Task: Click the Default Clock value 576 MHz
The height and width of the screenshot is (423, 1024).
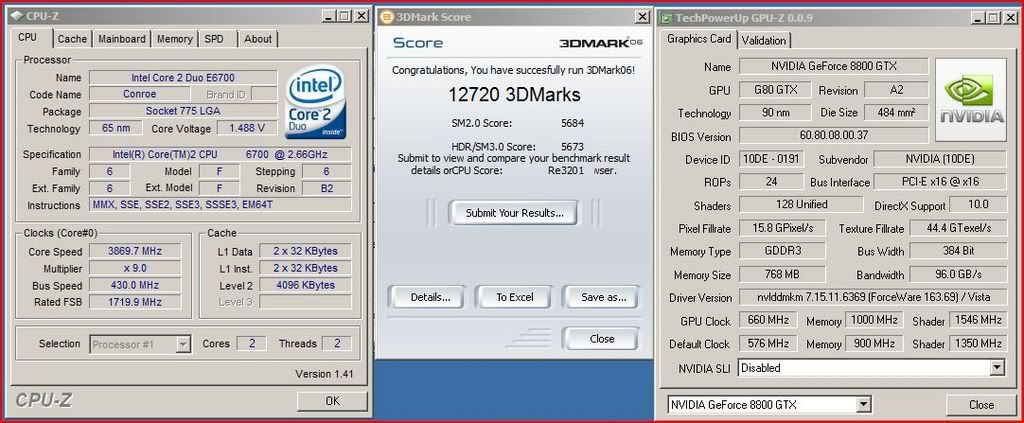Action: pyautogui.click(x=768, y=343)
